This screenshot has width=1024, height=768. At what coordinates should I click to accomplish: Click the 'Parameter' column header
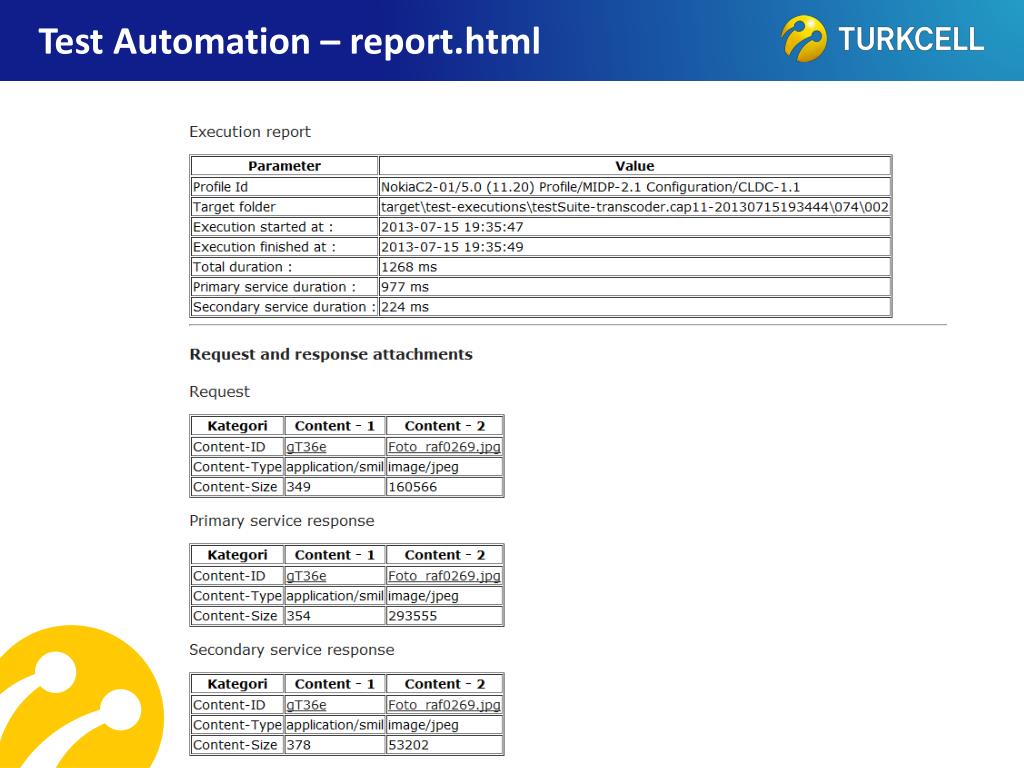284,166
